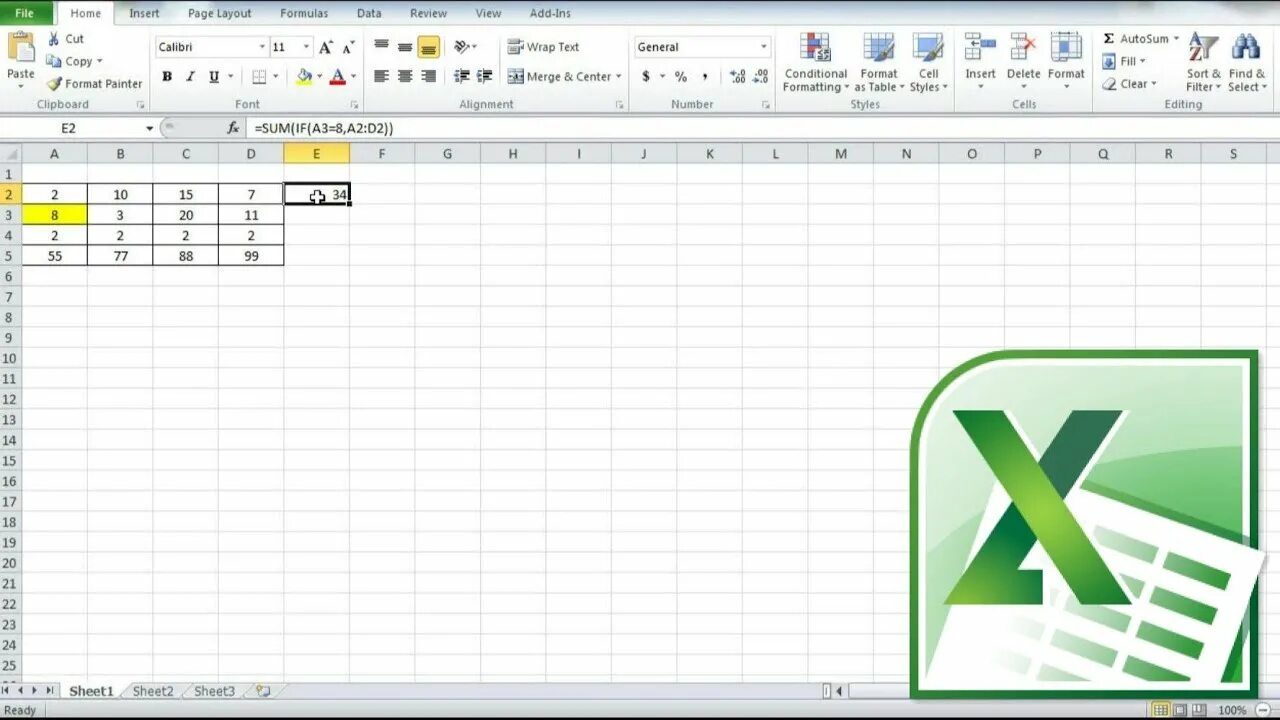Click the Cut scissors icon

[53, 38]
